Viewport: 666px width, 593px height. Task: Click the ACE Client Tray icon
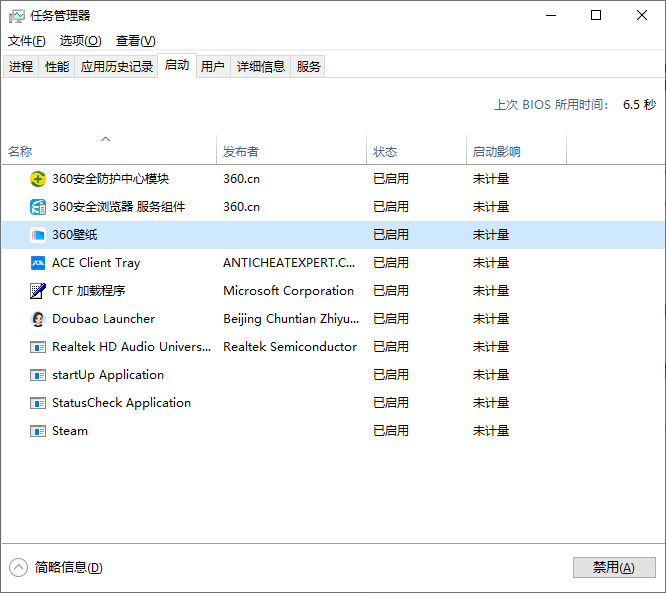(x=38, y=263)
